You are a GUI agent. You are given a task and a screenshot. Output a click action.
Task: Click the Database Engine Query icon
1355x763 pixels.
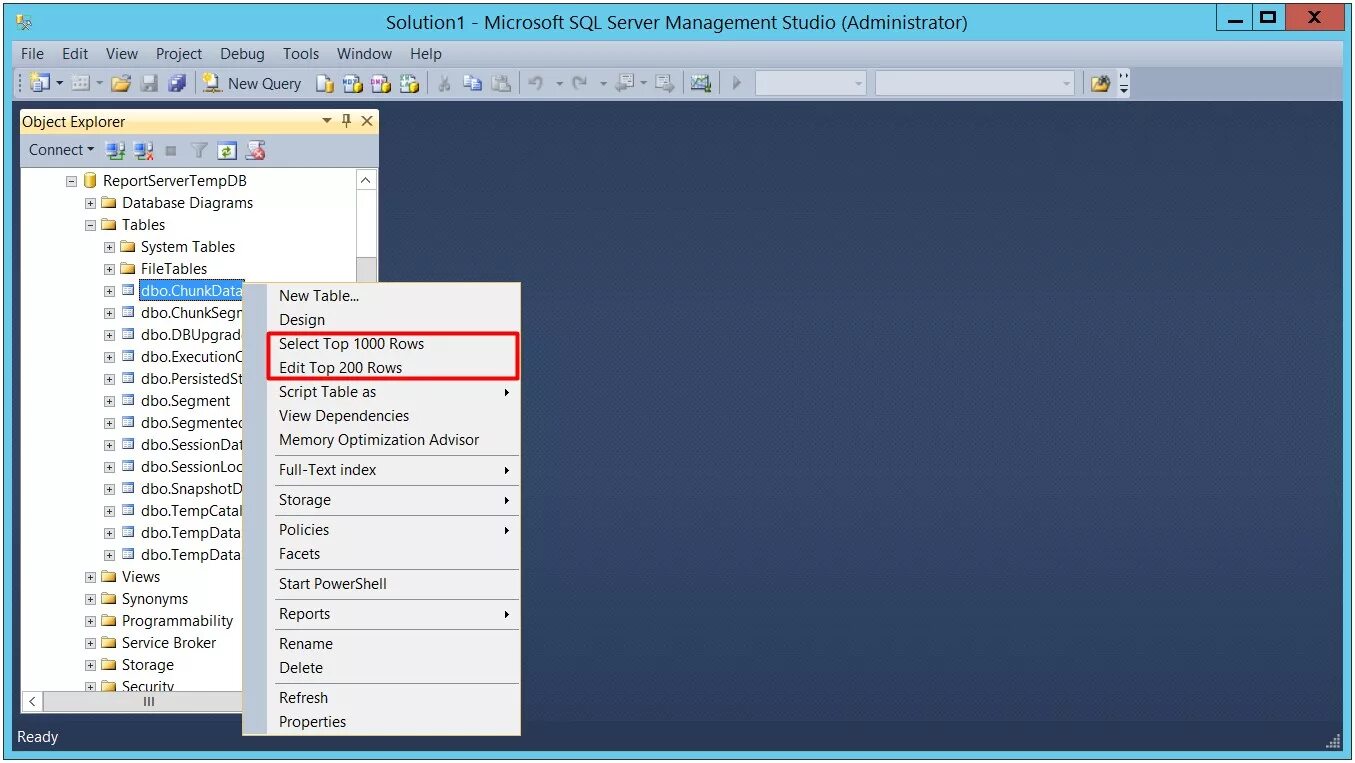pyautogui.click(x=325, y=84)
